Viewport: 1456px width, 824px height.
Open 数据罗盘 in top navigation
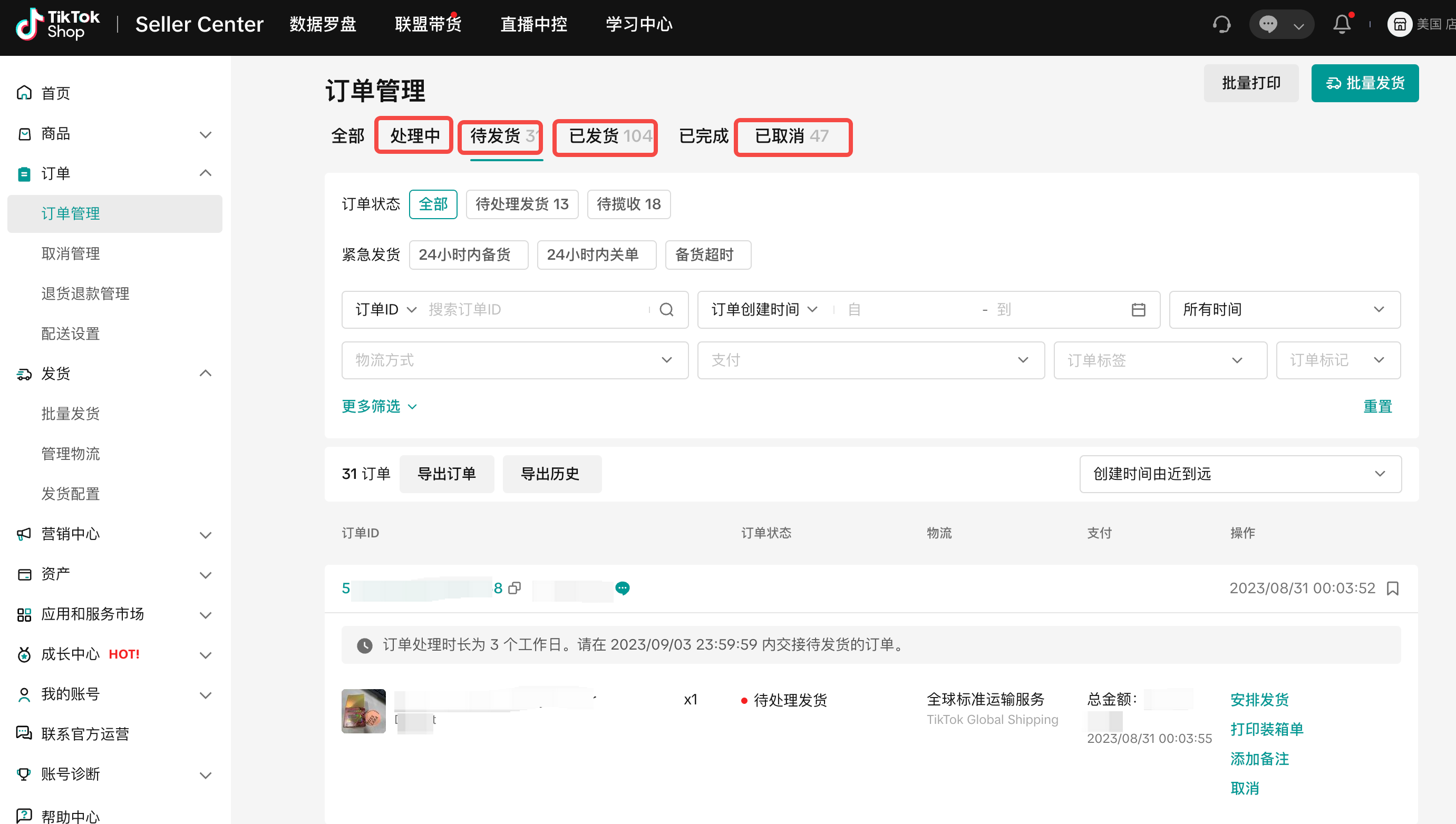[x=323, y=24]
